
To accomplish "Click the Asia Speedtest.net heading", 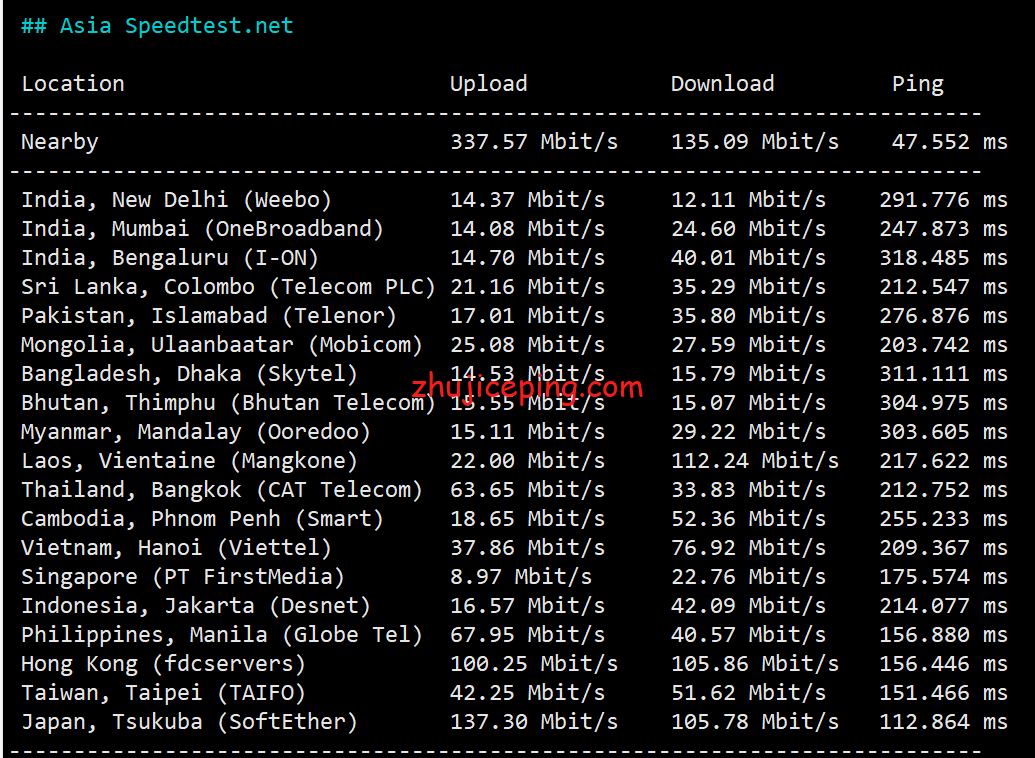I will (157, 26).
